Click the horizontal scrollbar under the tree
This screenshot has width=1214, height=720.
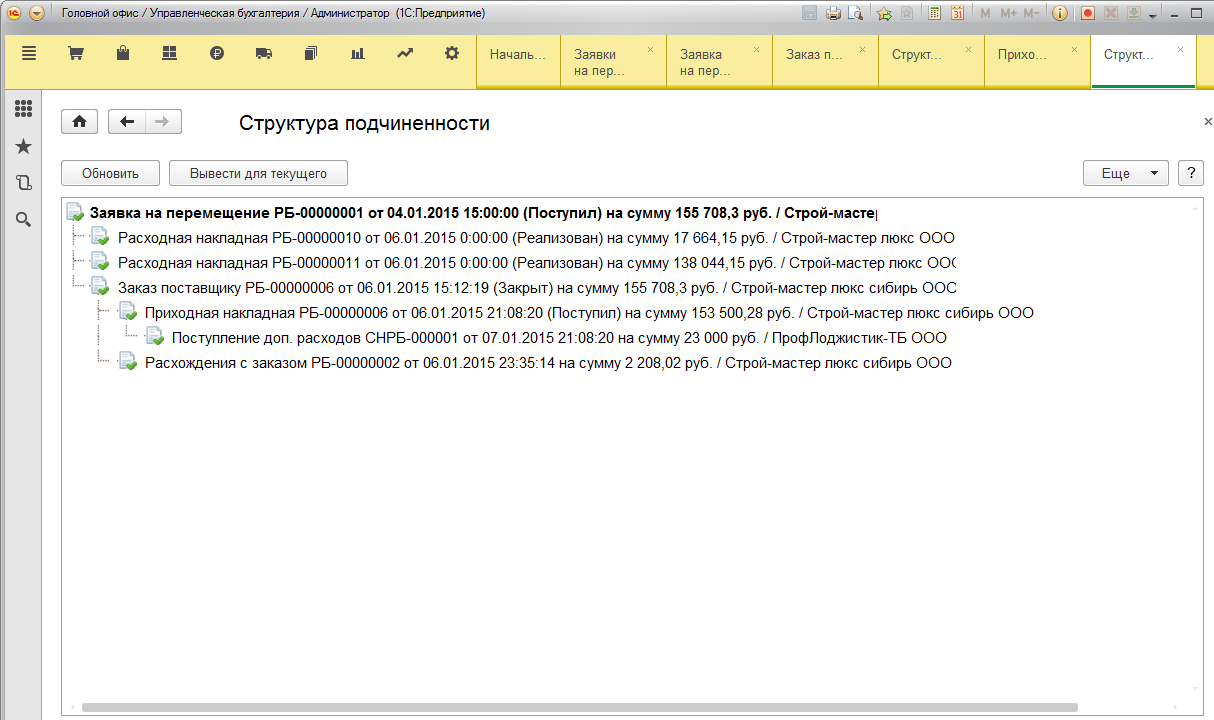pyautogui.click(x=580, y=707)
